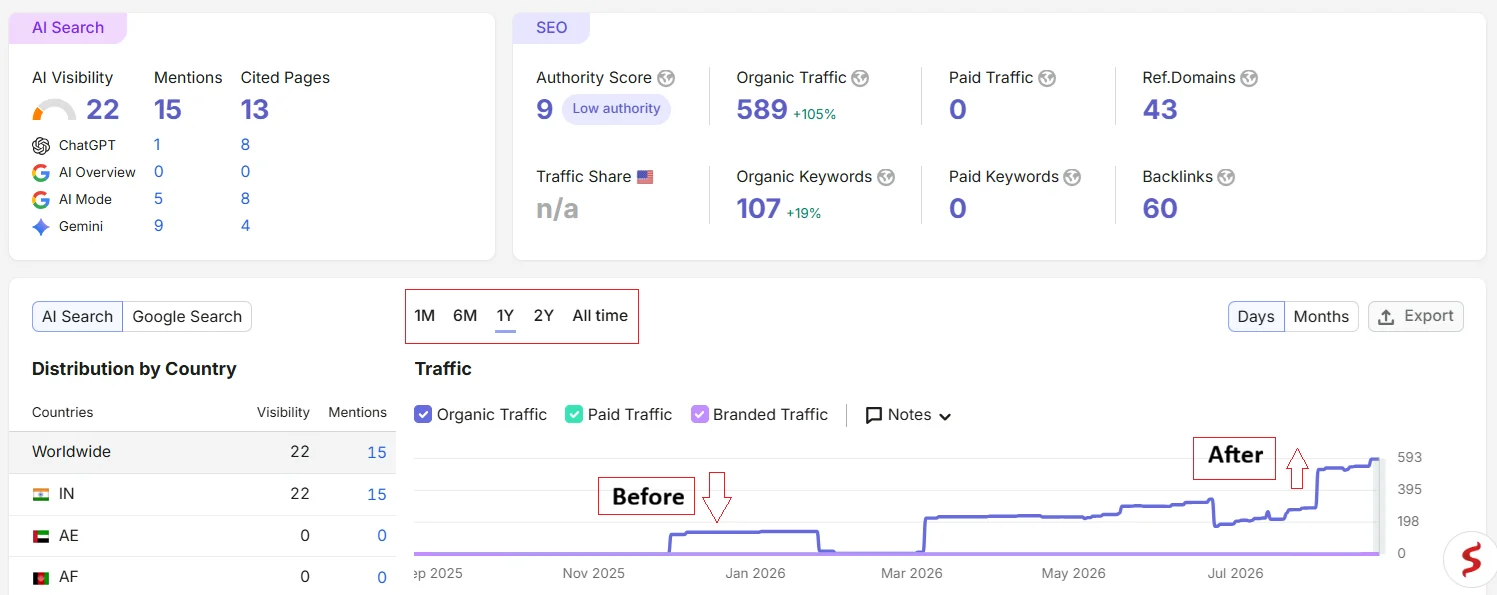Open Backlinks value 60

(1160, 209)
